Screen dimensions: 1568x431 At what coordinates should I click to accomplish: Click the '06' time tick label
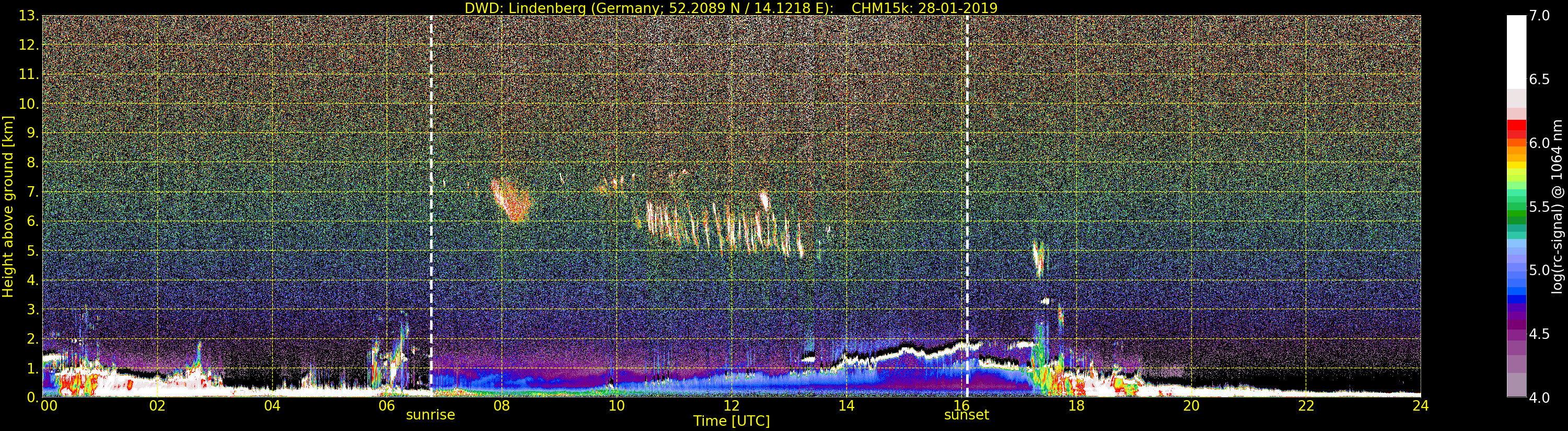coord(387,405)
